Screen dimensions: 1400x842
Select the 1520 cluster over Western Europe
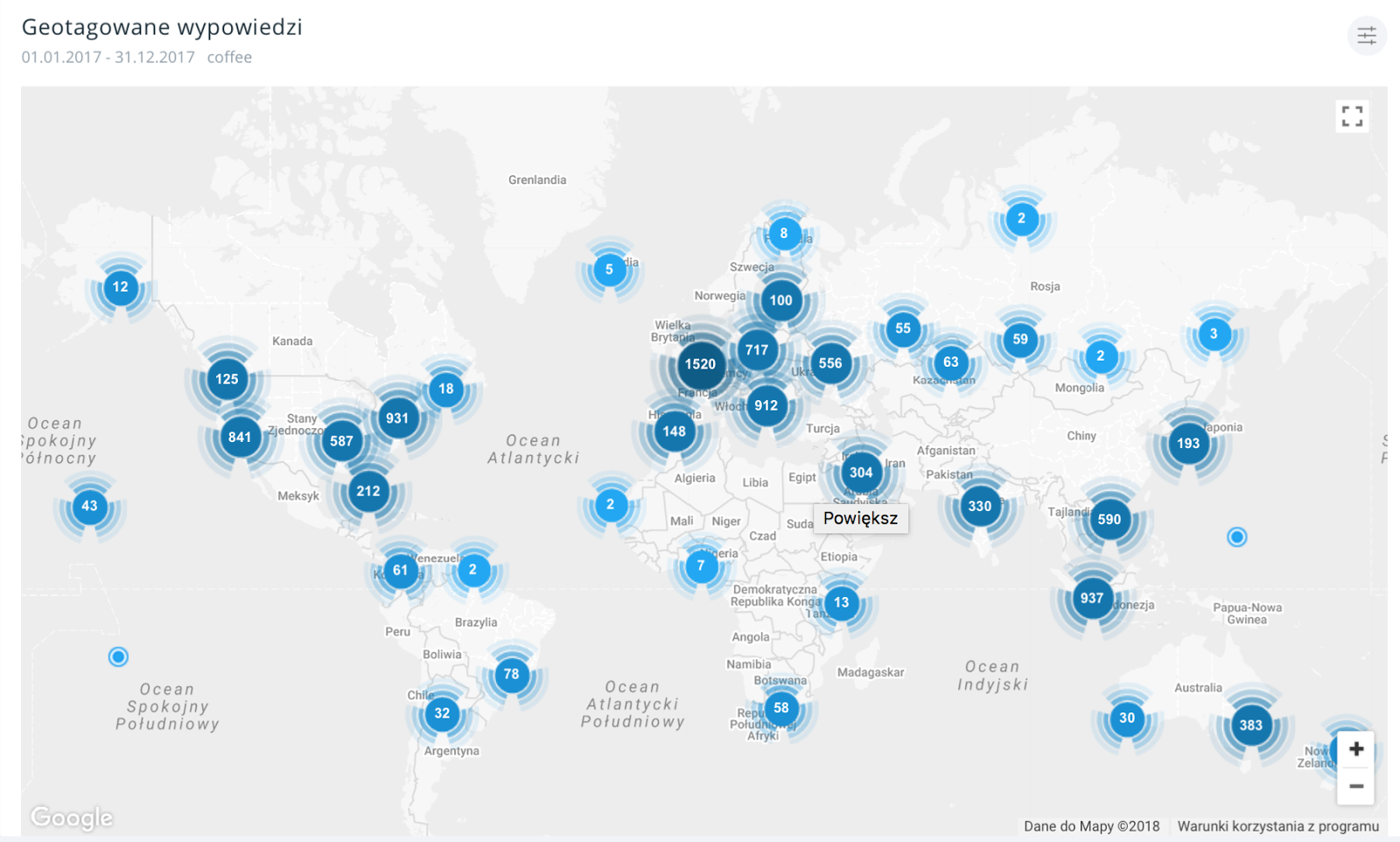(x=700, y=364)
